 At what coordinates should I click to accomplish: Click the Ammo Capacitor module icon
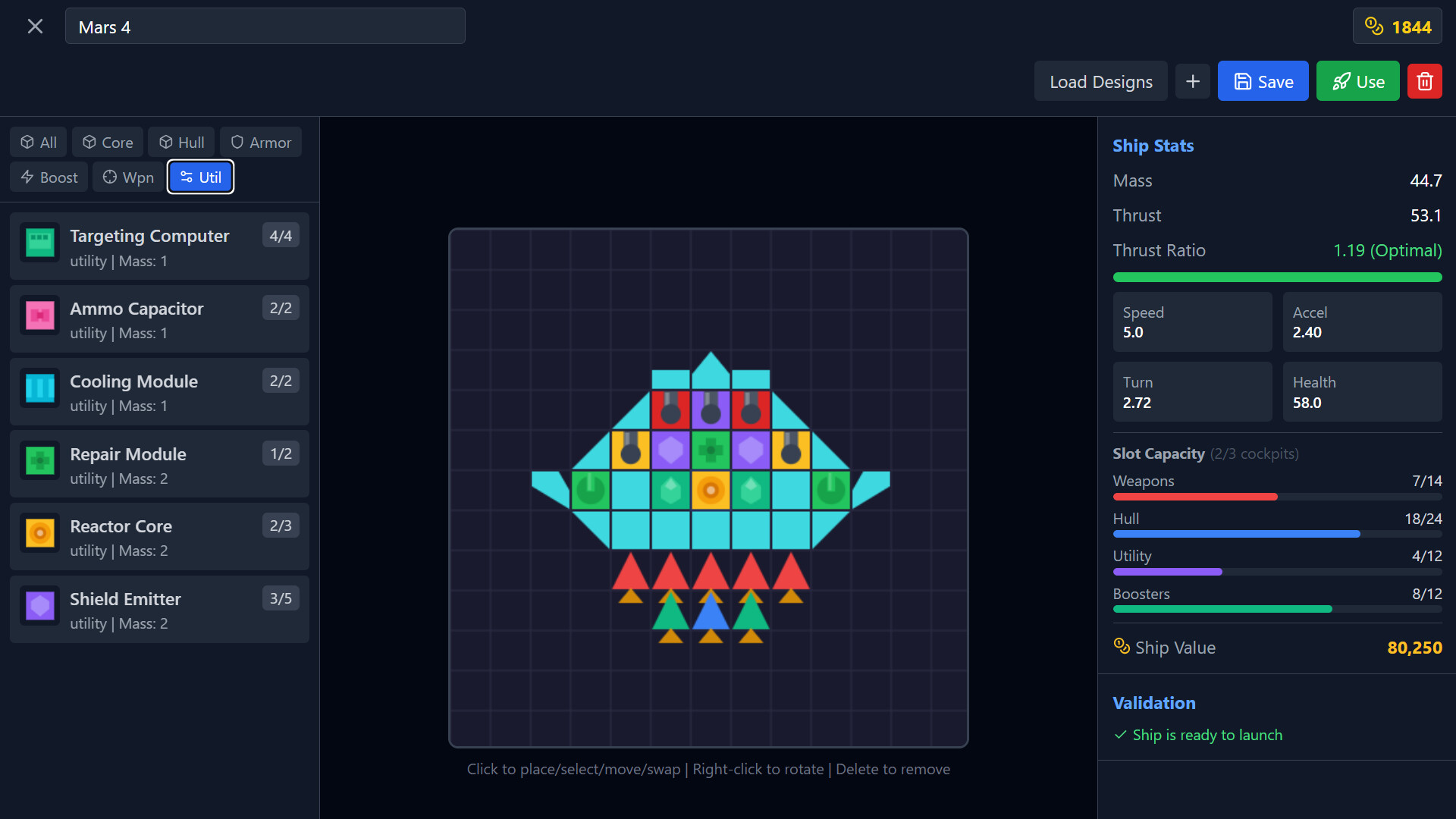click(x=39, y=315)
